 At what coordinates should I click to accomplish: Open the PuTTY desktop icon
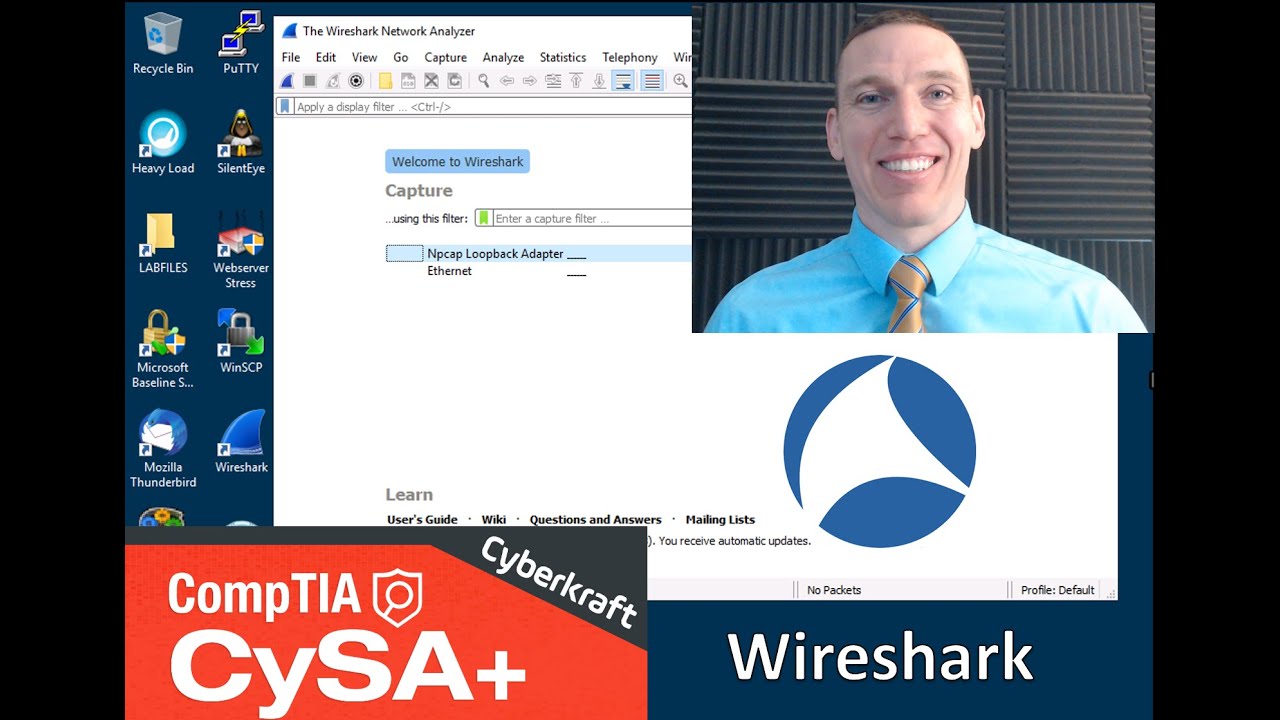coord(241,44)
